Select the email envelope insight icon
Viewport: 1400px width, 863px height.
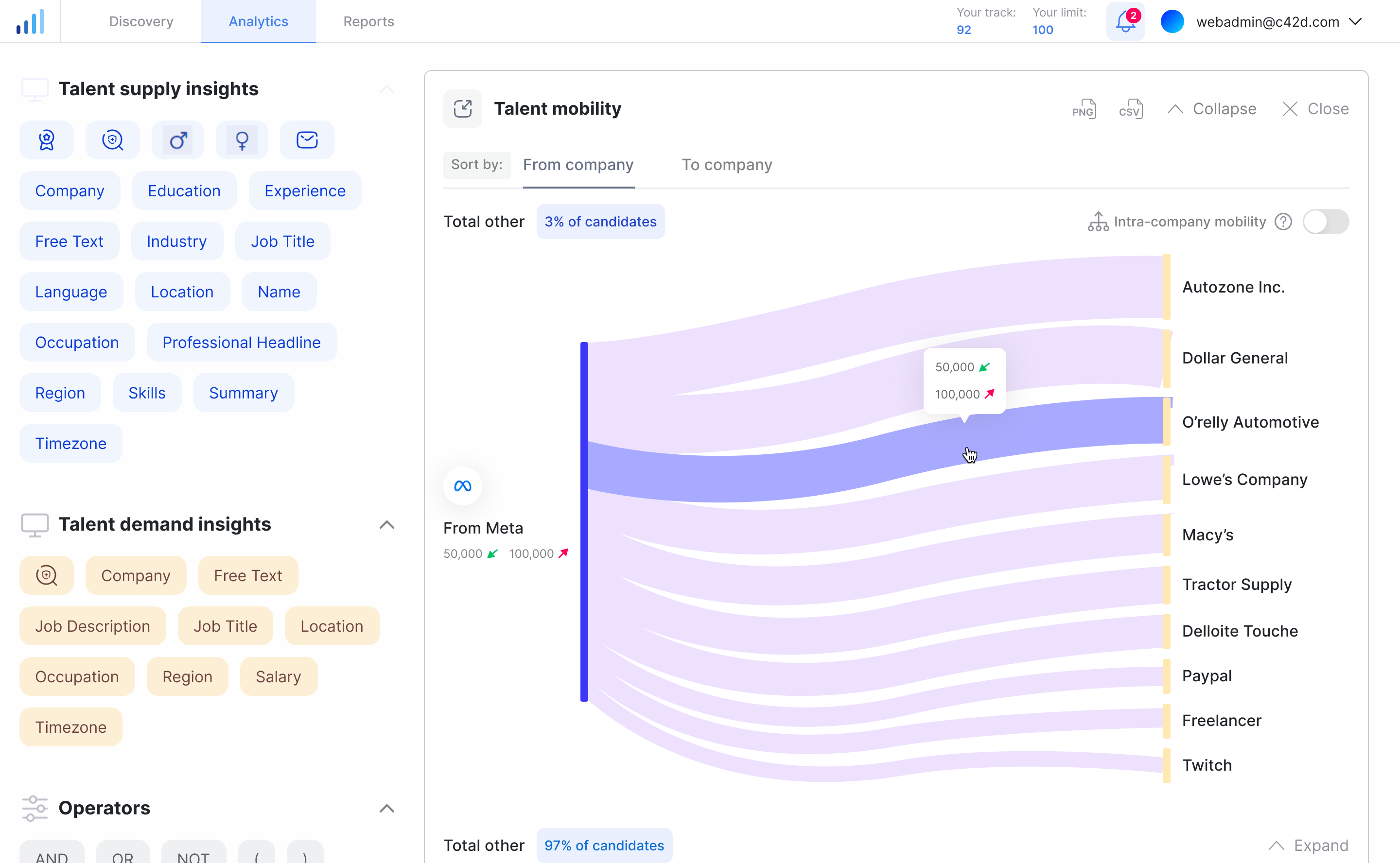point(307,140)
